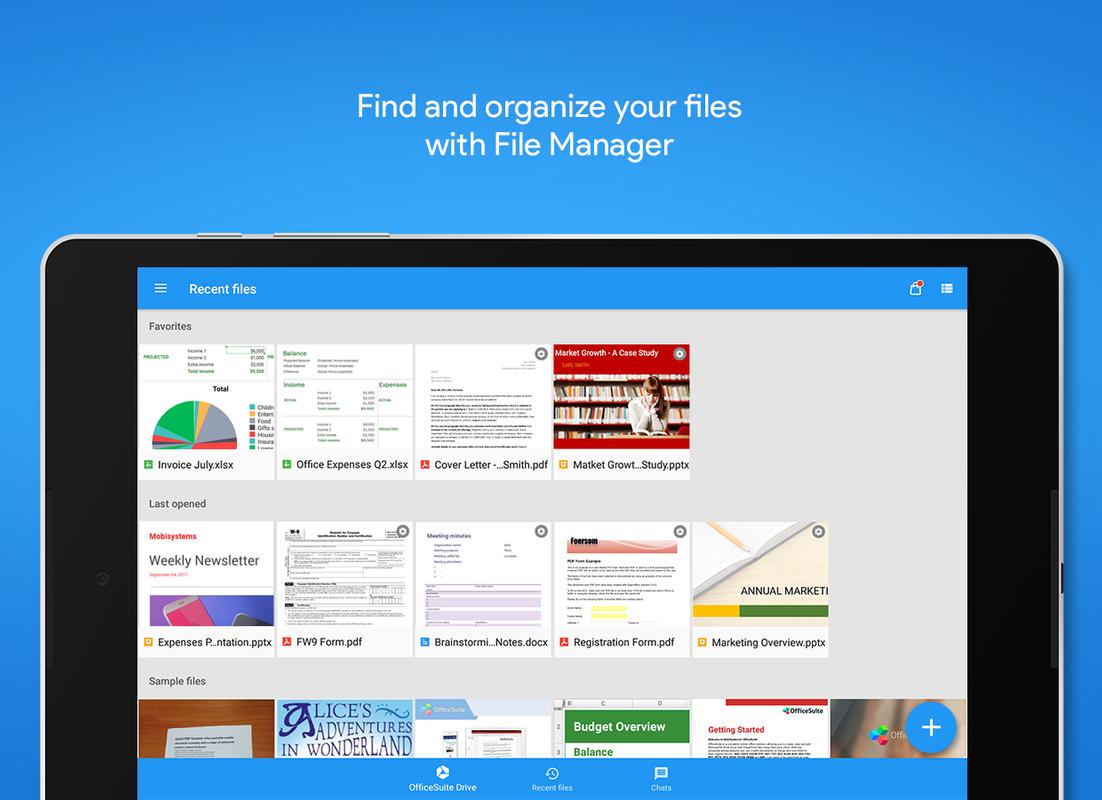
Task: Click presentation icon beside Expenses P...ntation.pptx
Action: (148, 642)
